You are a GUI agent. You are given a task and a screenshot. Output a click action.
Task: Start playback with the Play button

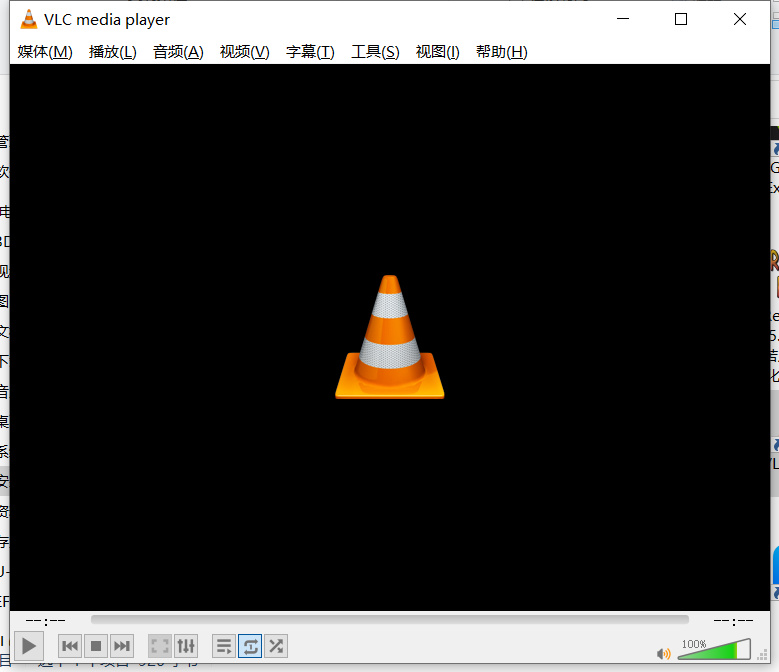tap(29, 646)
